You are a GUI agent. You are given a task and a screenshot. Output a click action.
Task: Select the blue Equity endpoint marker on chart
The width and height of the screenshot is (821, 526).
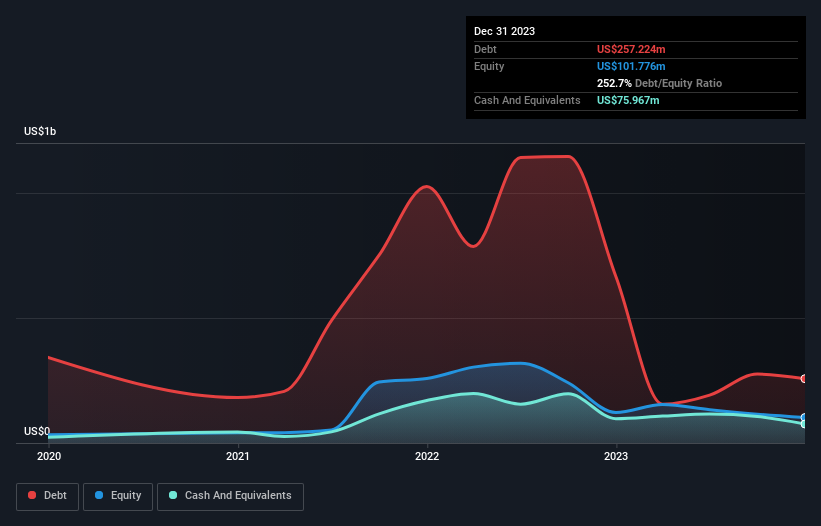coord(804,417)
